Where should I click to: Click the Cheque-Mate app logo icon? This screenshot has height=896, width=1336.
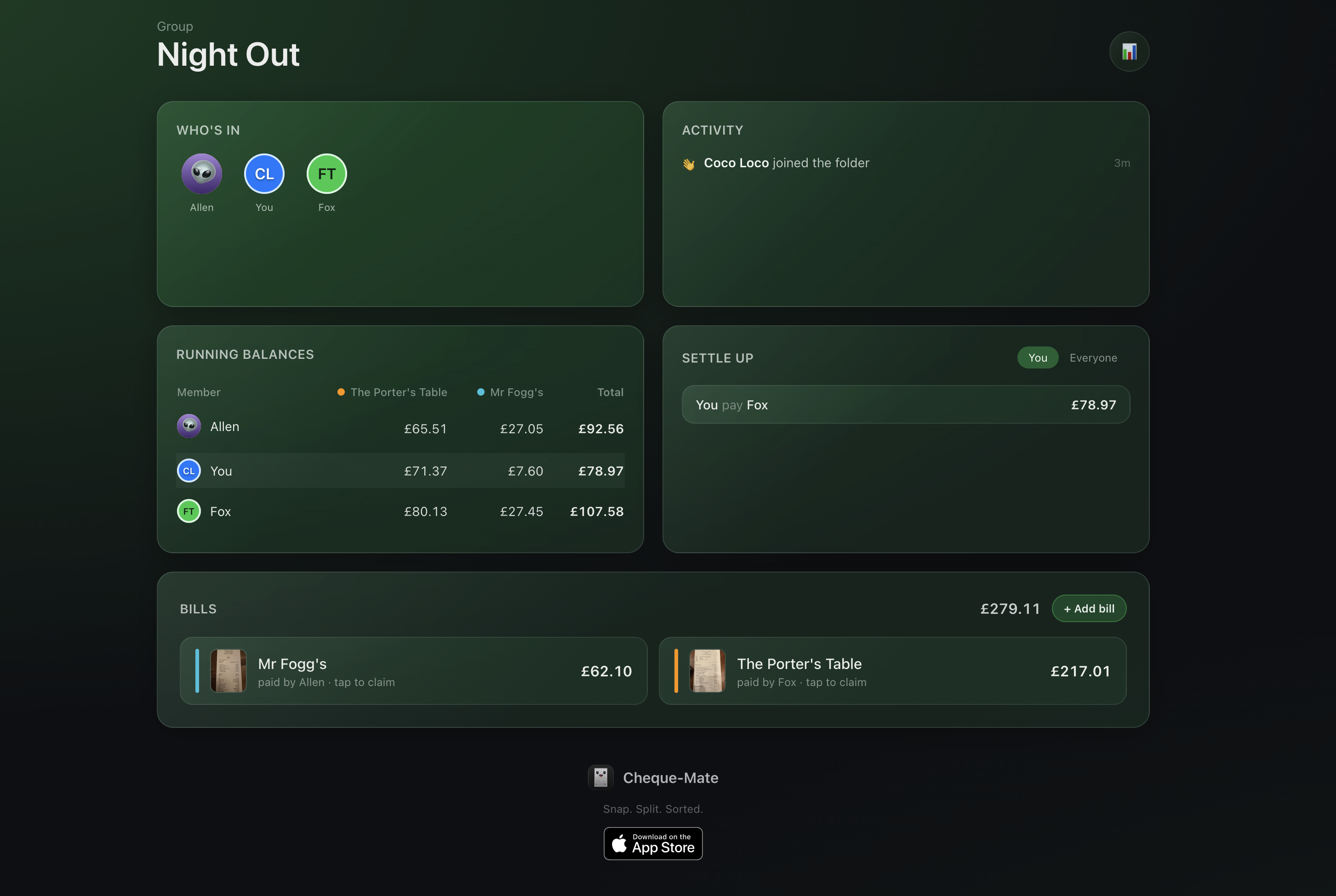pos(600,777)
